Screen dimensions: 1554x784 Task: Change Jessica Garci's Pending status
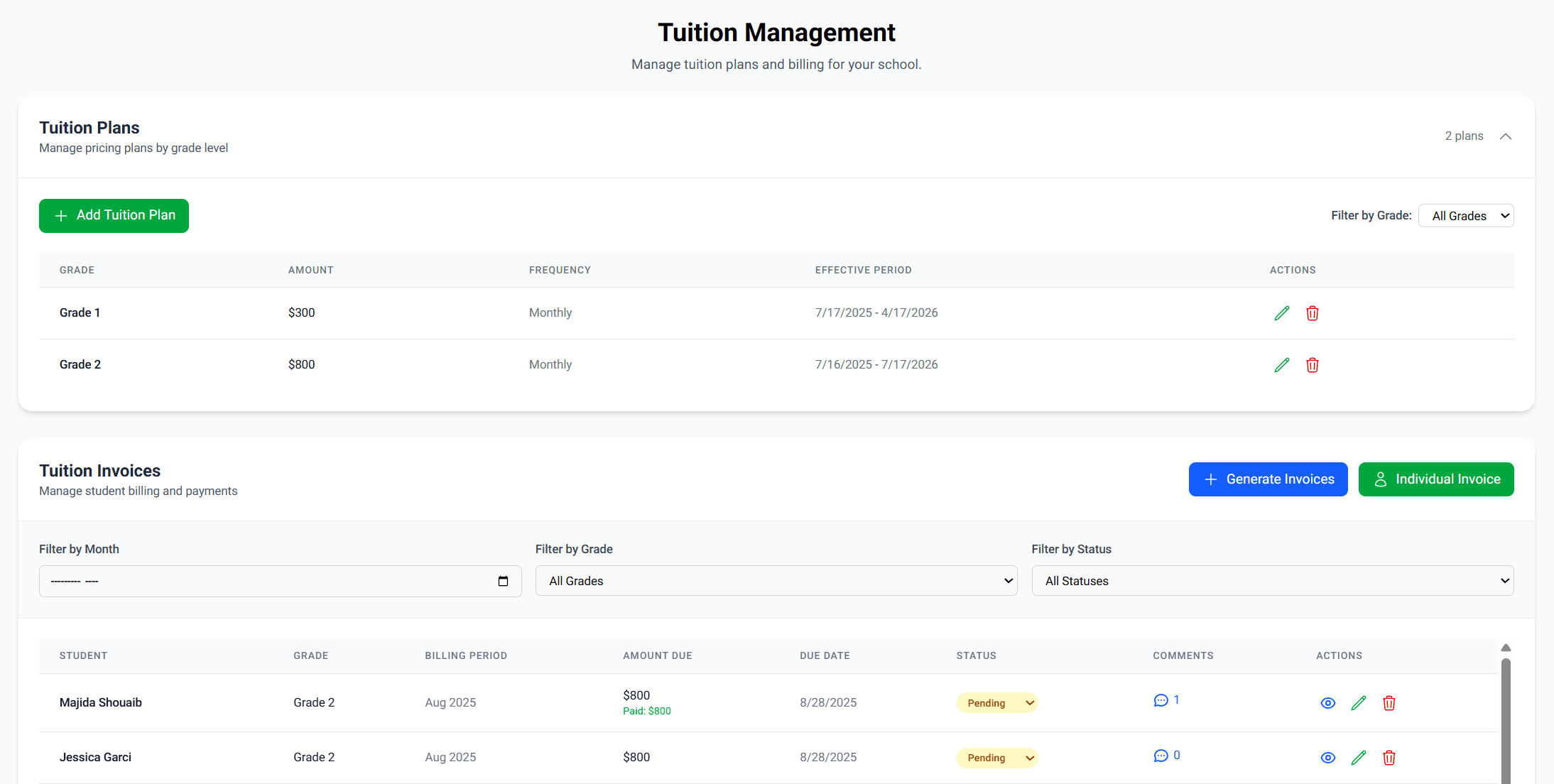tap(997, 758)
